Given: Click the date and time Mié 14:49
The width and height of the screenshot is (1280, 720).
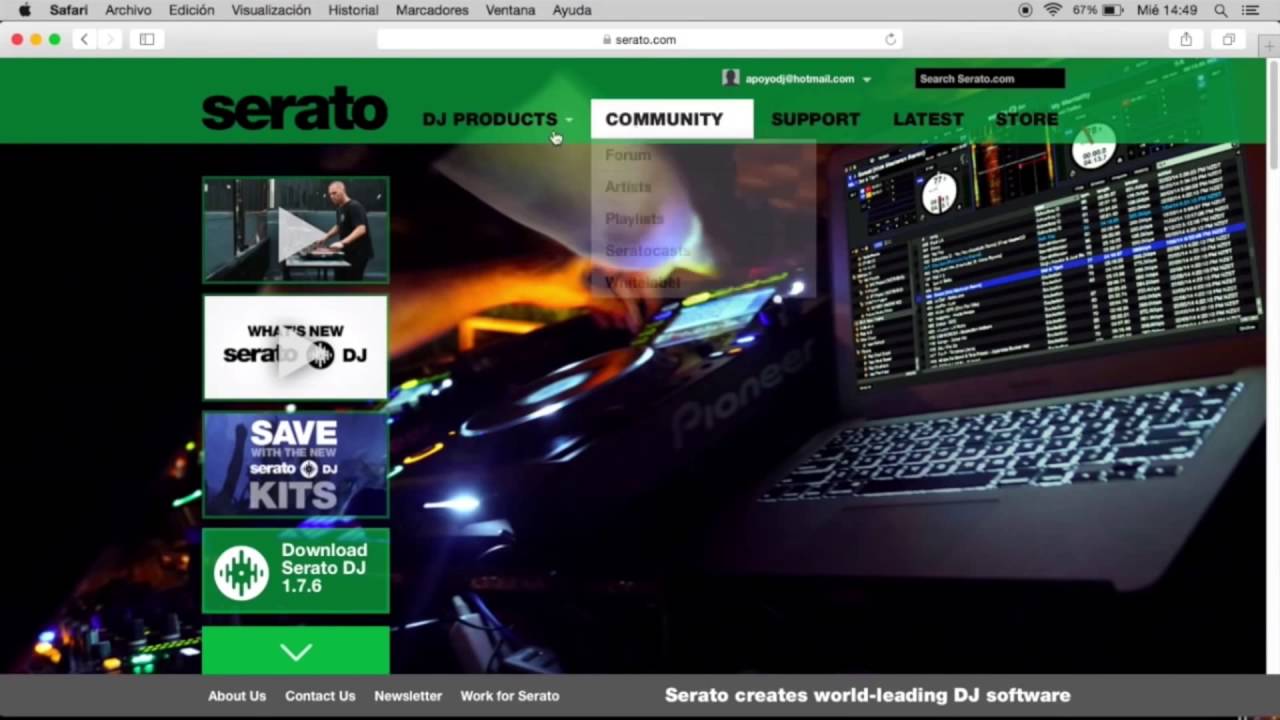Looking at the screenshot, I should point(1167,10).
